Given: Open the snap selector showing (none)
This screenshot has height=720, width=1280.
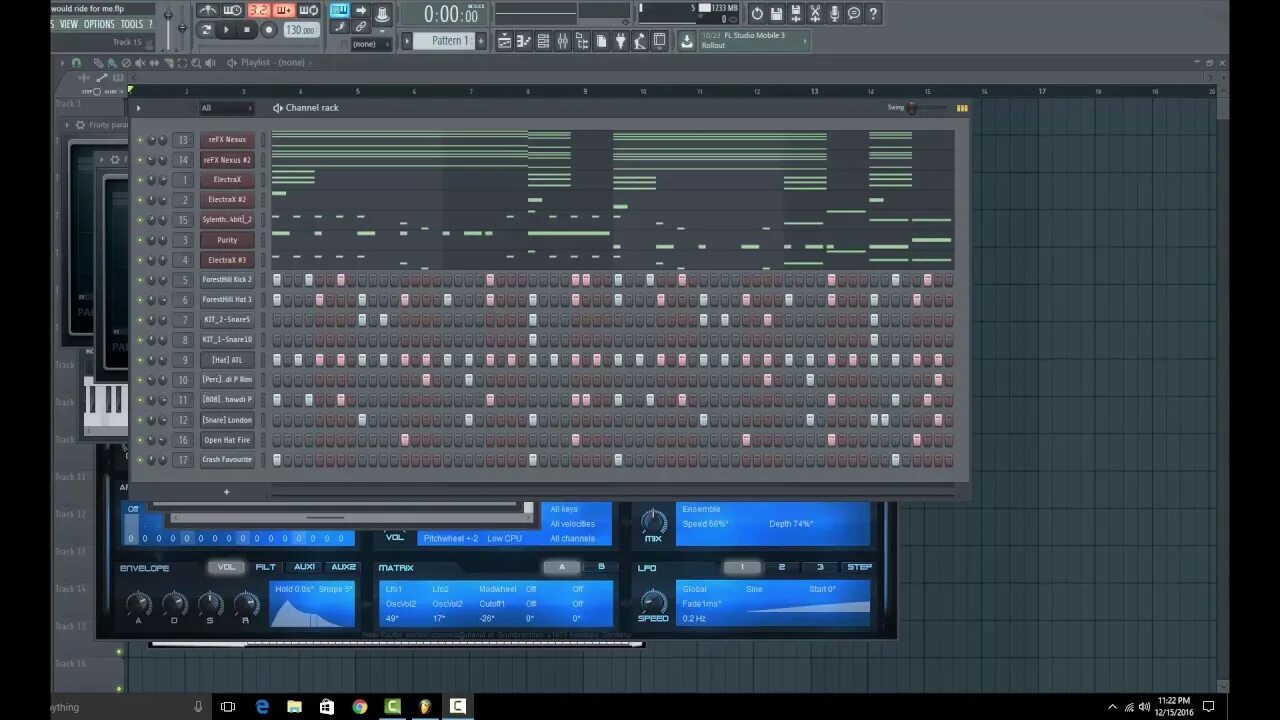Looking at the screenshot, I should coord(369,44).
